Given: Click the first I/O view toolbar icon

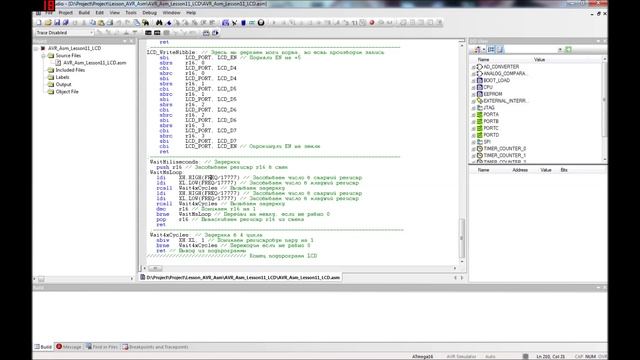Looking at the screenshot, I should (477, 49).
